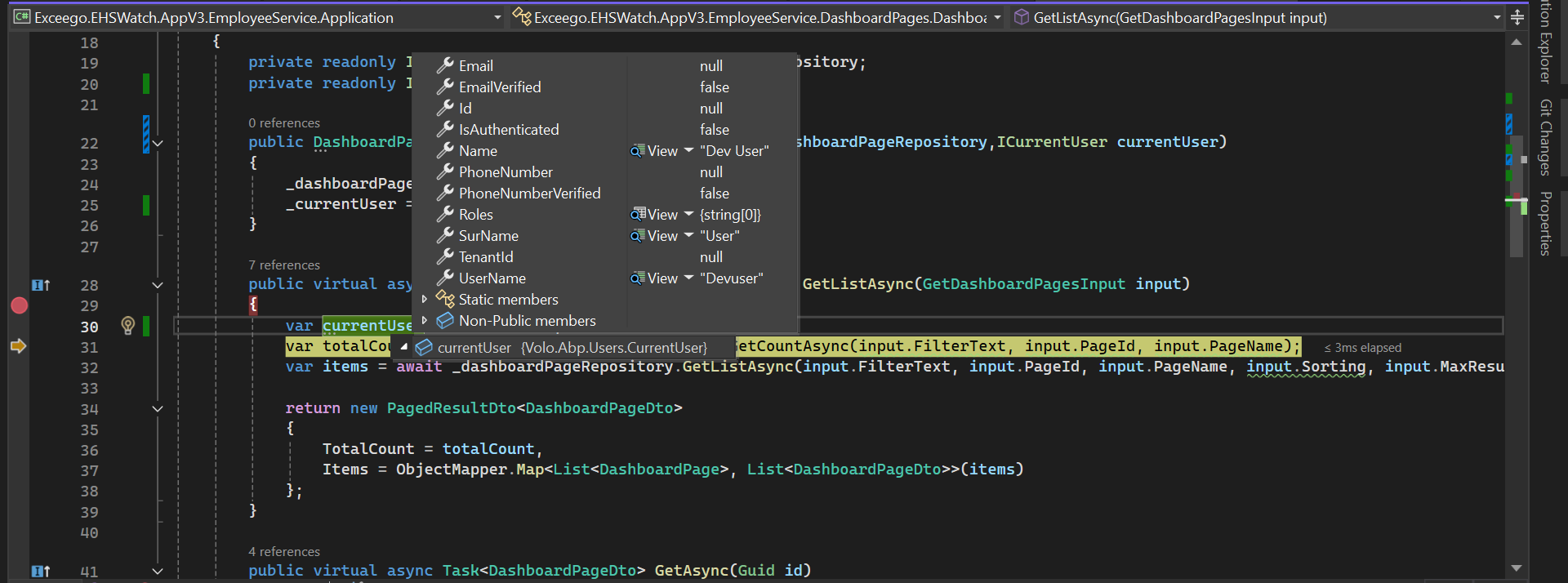Open the lightbulb quick actions on line 30

(127, 326)
